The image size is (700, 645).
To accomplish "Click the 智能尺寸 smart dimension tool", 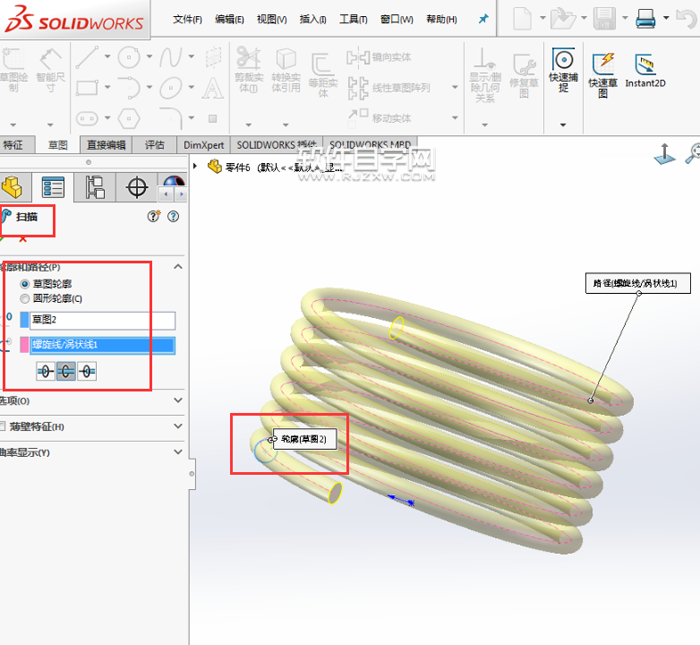I will 50,70.
